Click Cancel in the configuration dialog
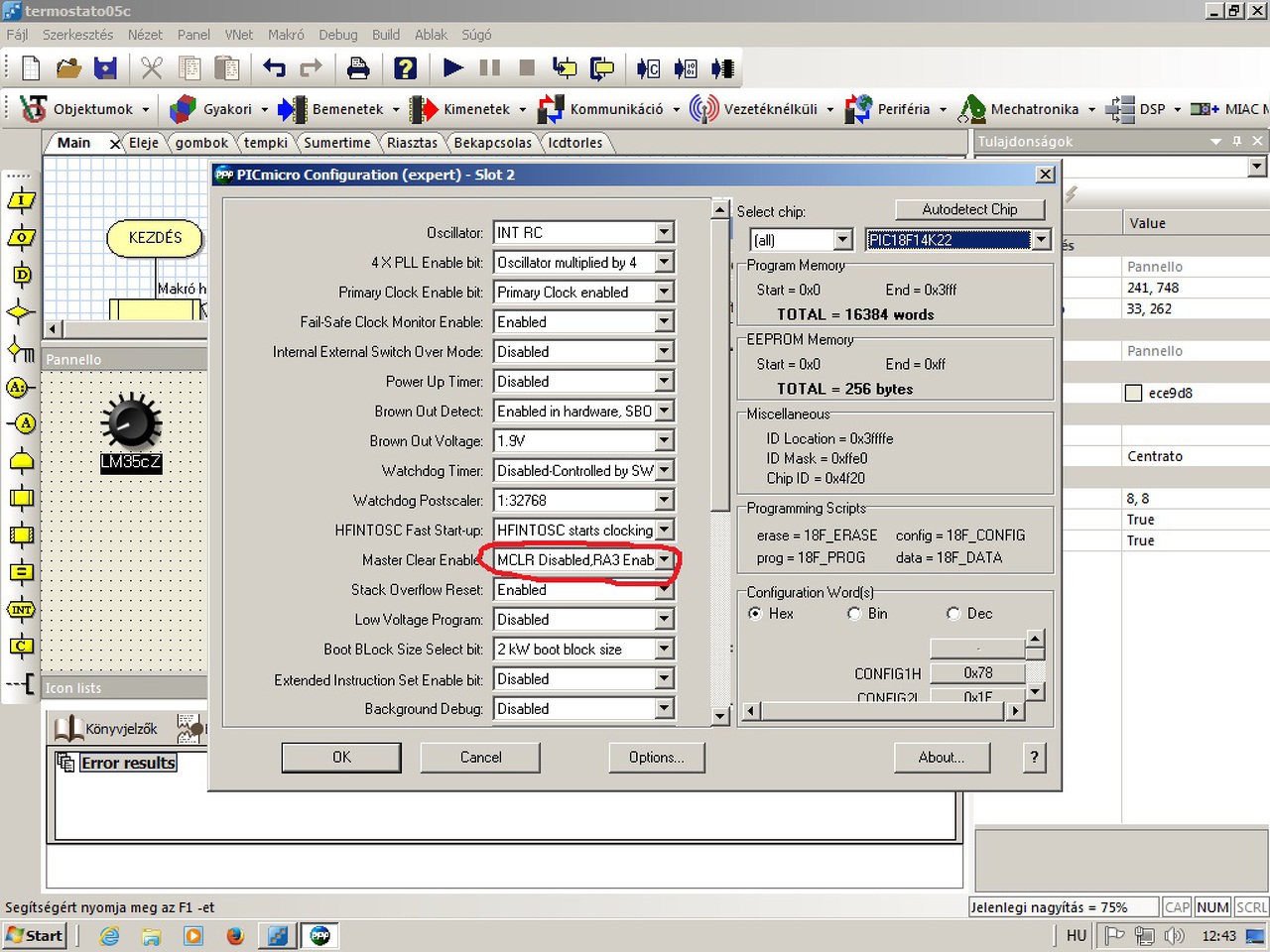 pos(480,758)
